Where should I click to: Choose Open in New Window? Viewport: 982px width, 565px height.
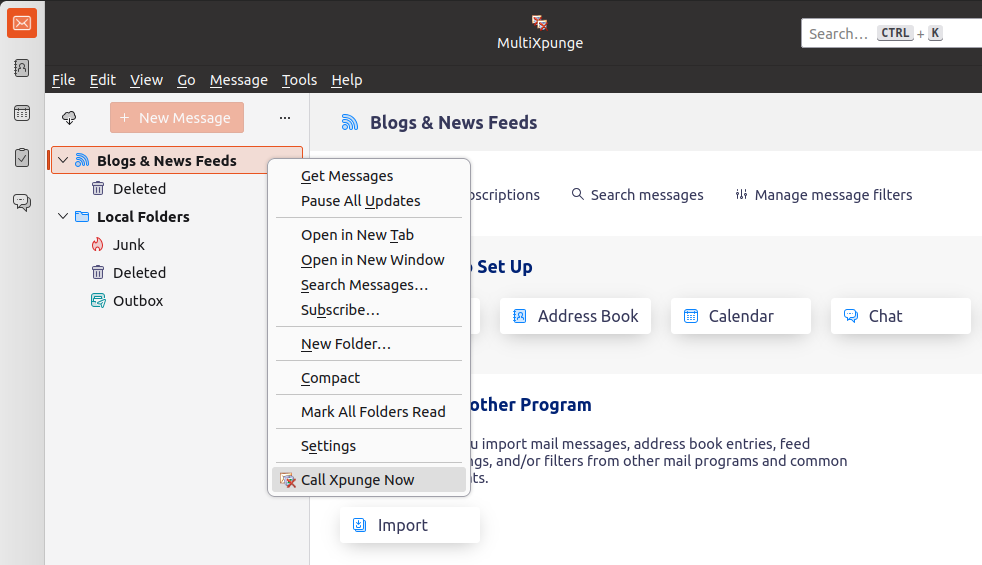click(369, 260)
